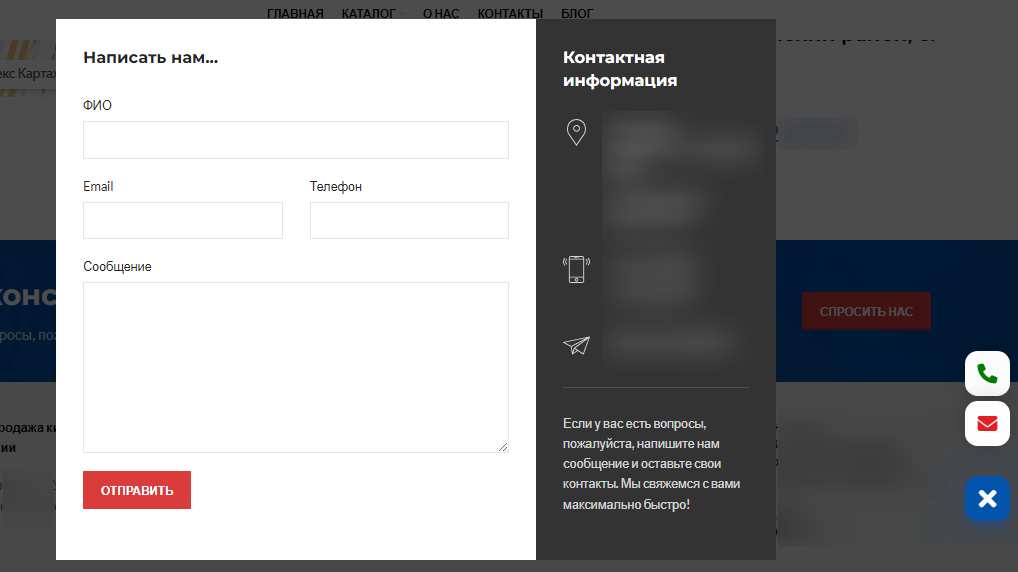Click the СПРОСИТЬ НАС button
The image size is (1018, 572).
tap(866, 311)
